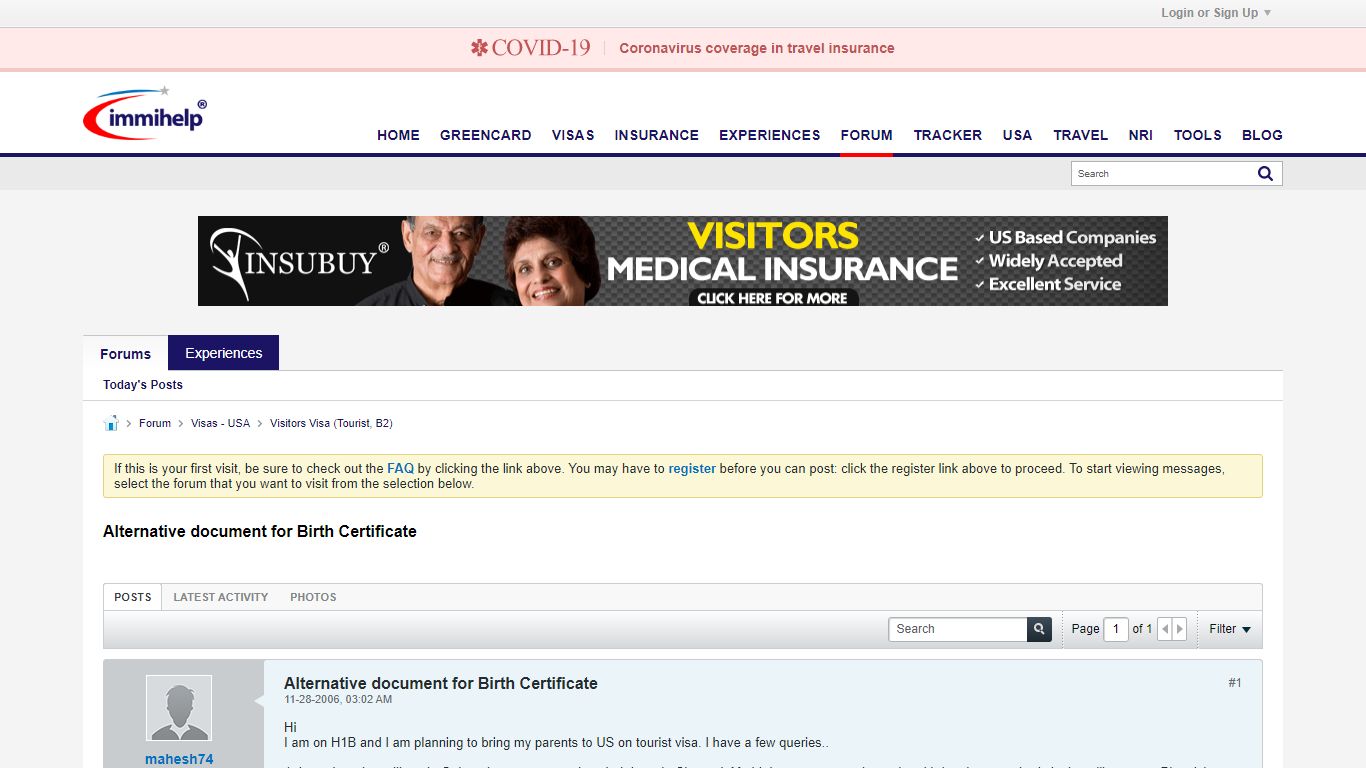Screen dimensions: 1366x768
Task: Click Visas - USA breadcrumb link
Action: click(x=221, y=423)
